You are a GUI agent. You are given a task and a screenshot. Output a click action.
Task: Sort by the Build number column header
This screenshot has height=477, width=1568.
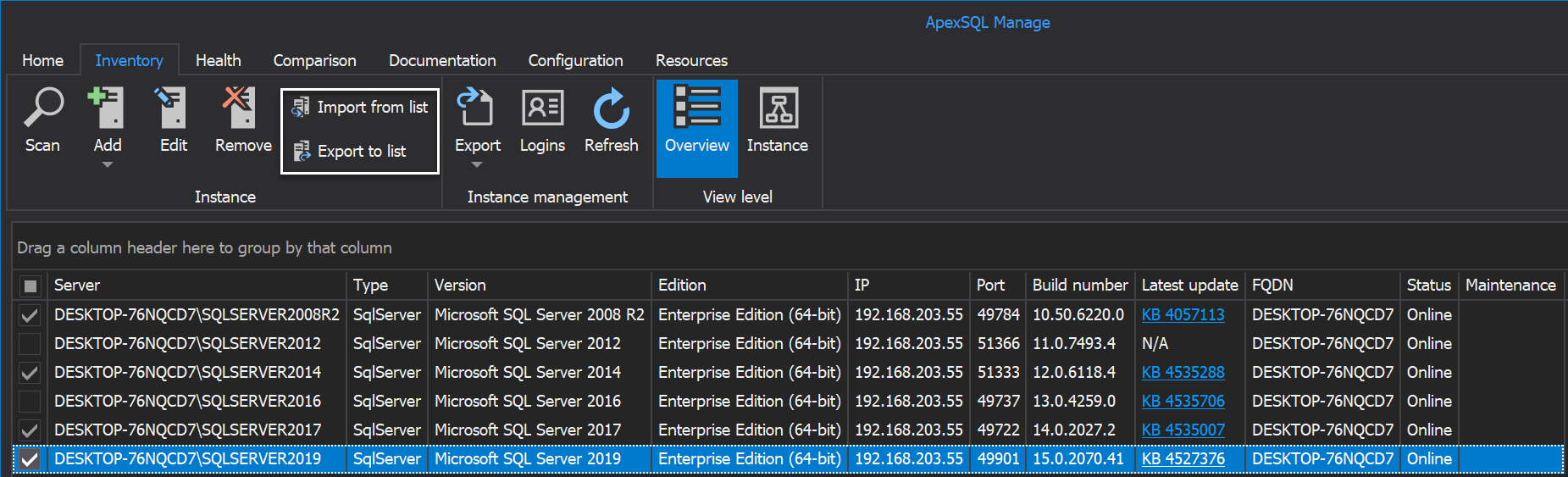tap(1080, 285)
